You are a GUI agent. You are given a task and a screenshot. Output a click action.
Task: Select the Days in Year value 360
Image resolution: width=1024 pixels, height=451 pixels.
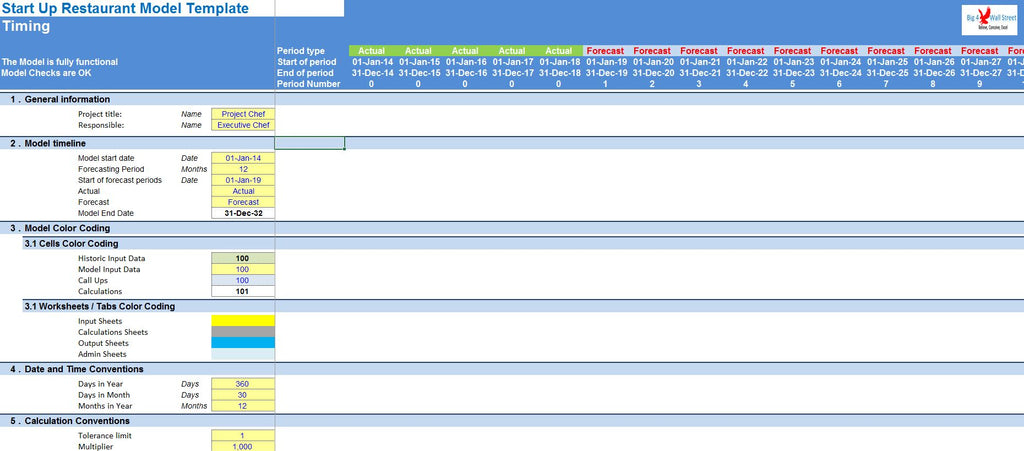point(243,384)
